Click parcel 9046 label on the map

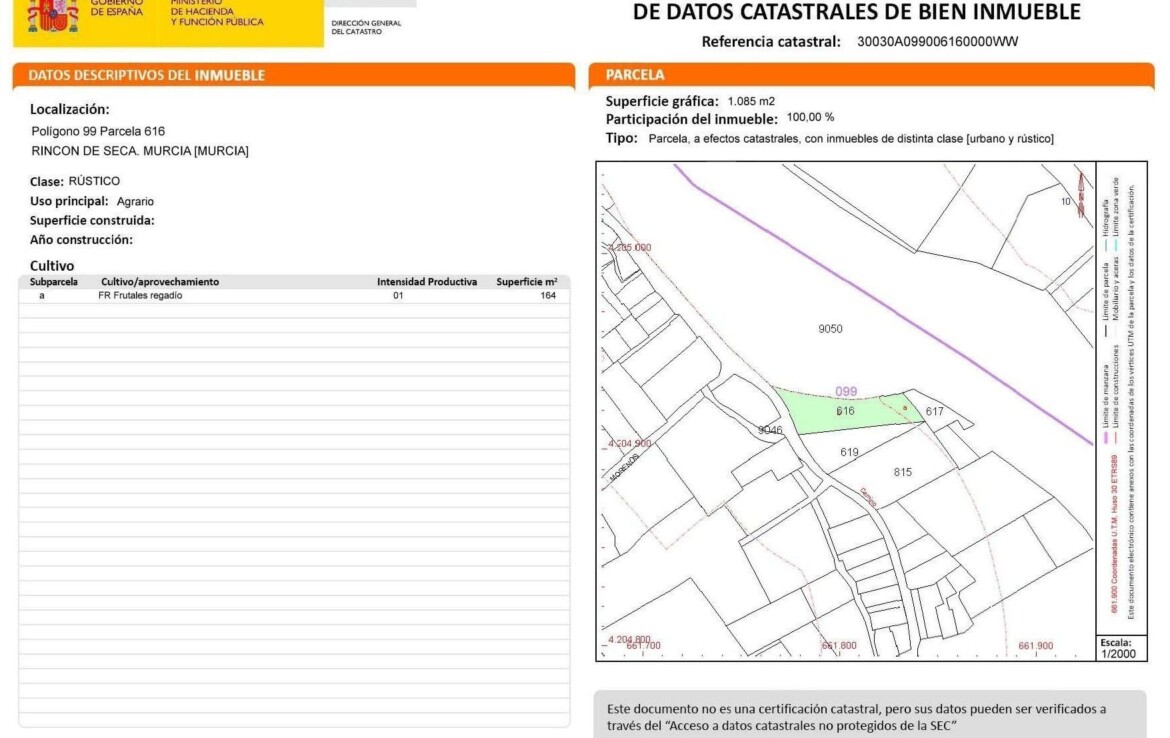point(769,430)
